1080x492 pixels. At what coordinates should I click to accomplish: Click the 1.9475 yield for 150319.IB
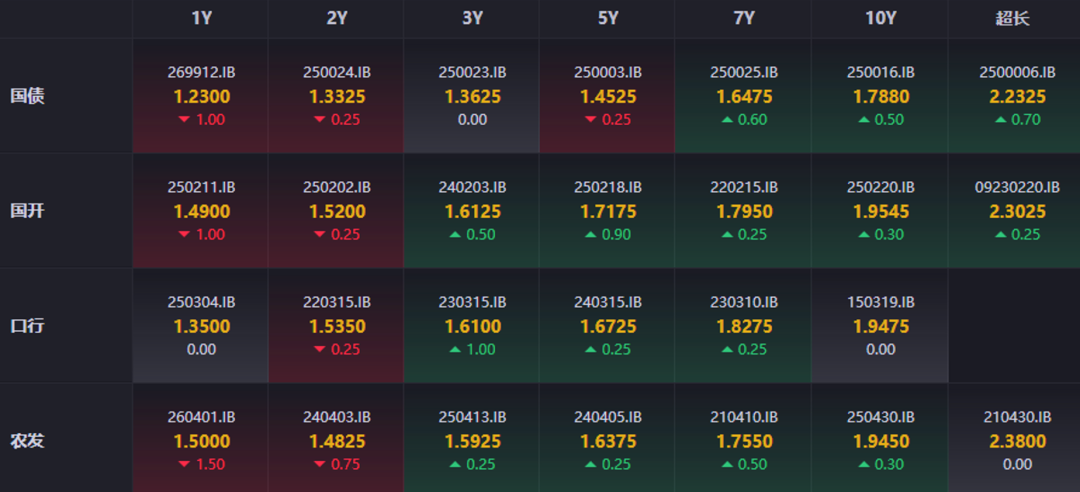[881, 327]
